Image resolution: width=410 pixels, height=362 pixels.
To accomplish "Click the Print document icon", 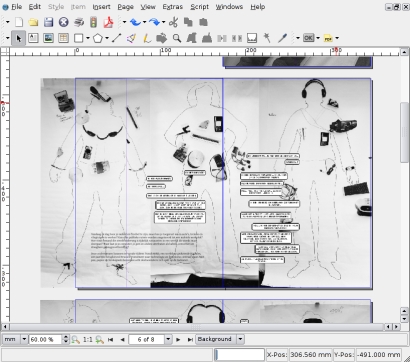I will [79, 22].
